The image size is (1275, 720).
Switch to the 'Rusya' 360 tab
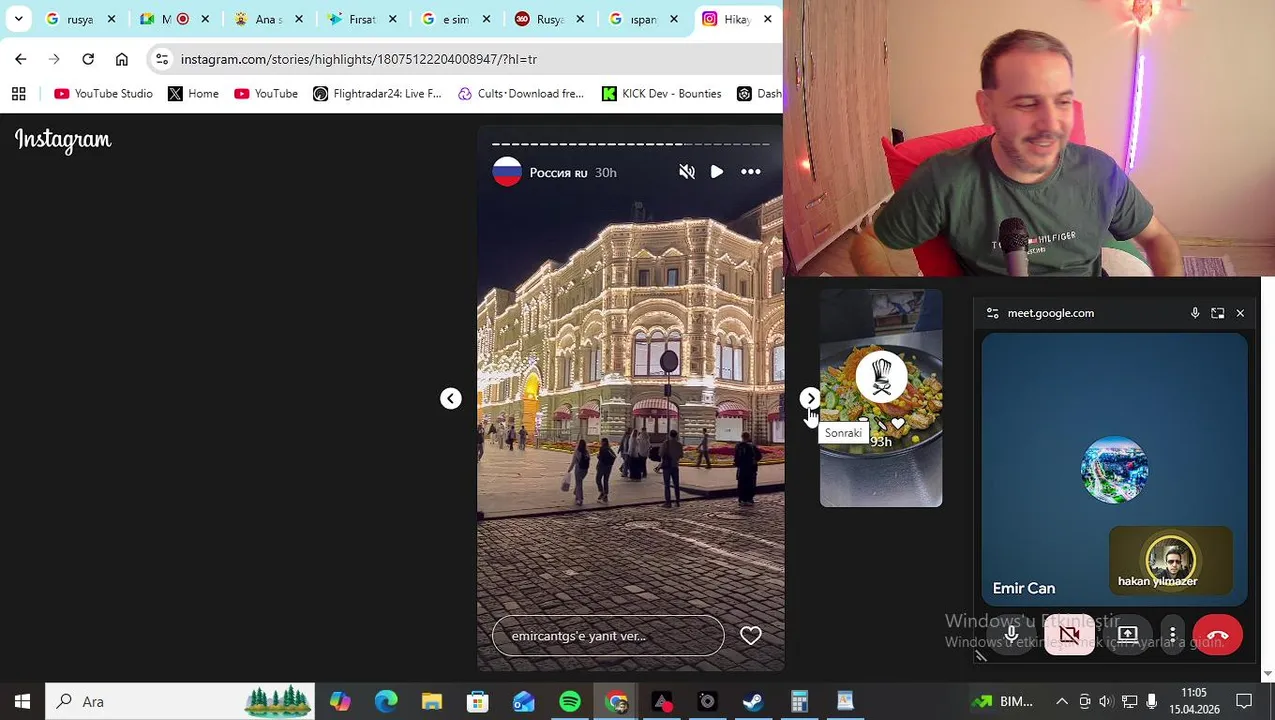pos(548,19)
